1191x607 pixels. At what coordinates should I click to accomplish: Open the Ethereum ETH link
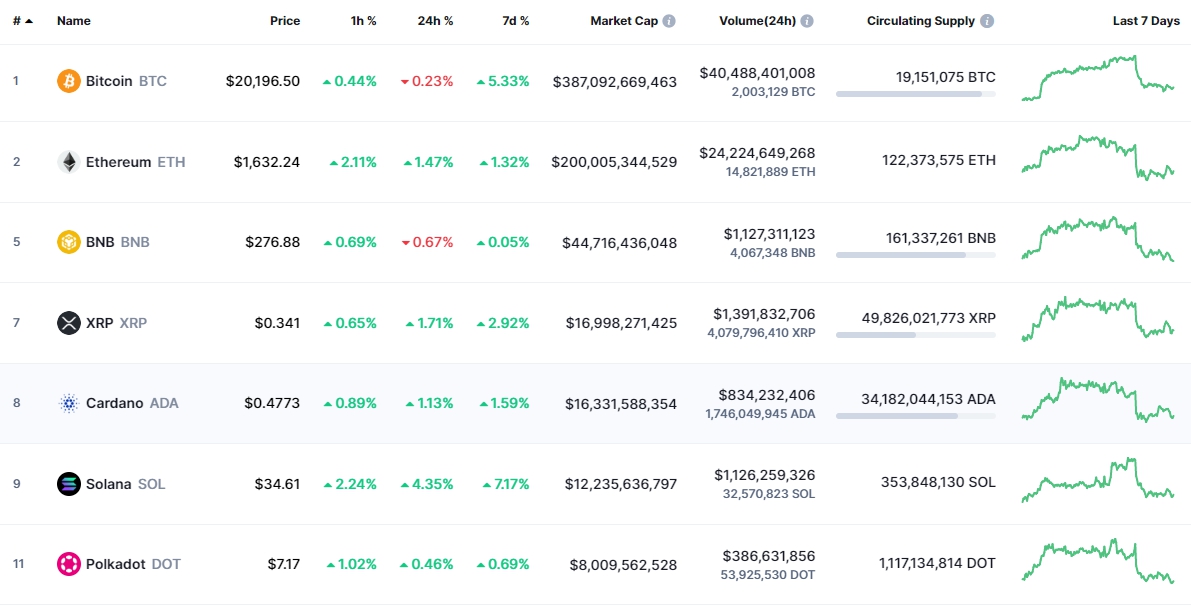(x=135, y=162)
